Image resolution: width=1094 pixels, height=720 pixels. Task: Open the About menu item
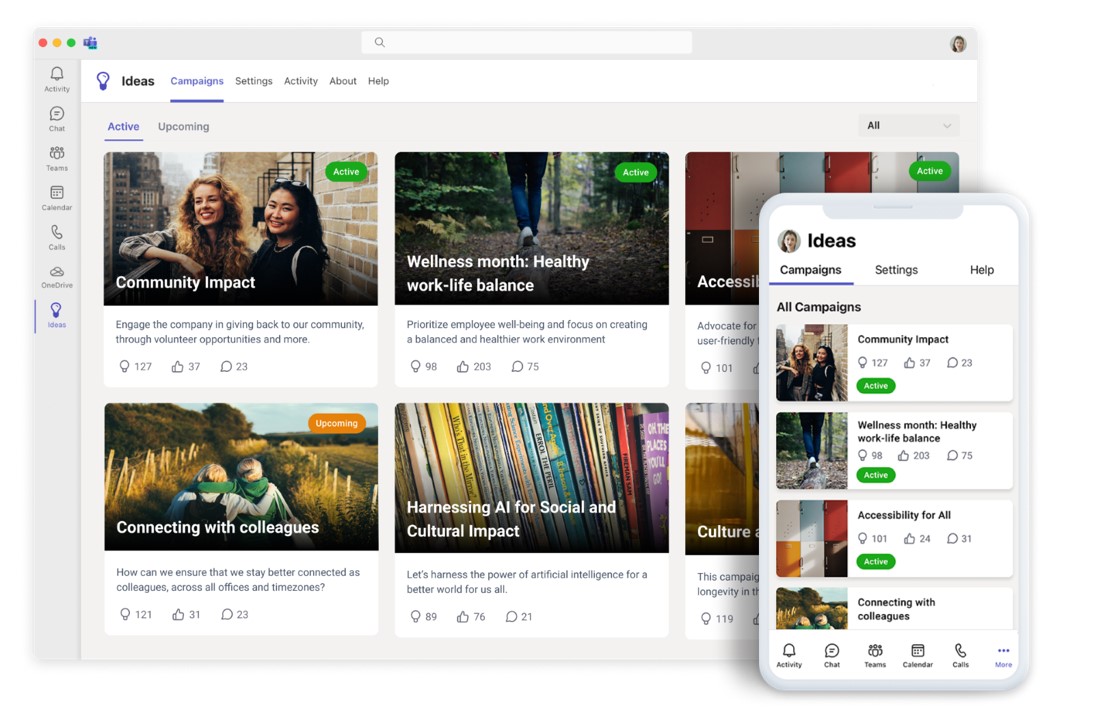pyautogui.click(x=343, y=81)
